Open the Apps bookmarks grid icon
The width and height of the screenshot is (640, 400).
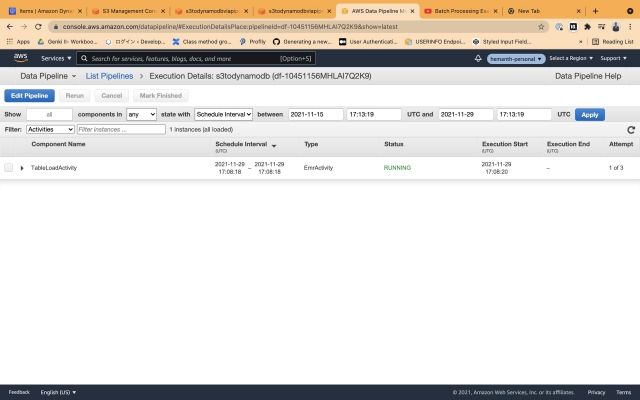(x=10, y=42)
